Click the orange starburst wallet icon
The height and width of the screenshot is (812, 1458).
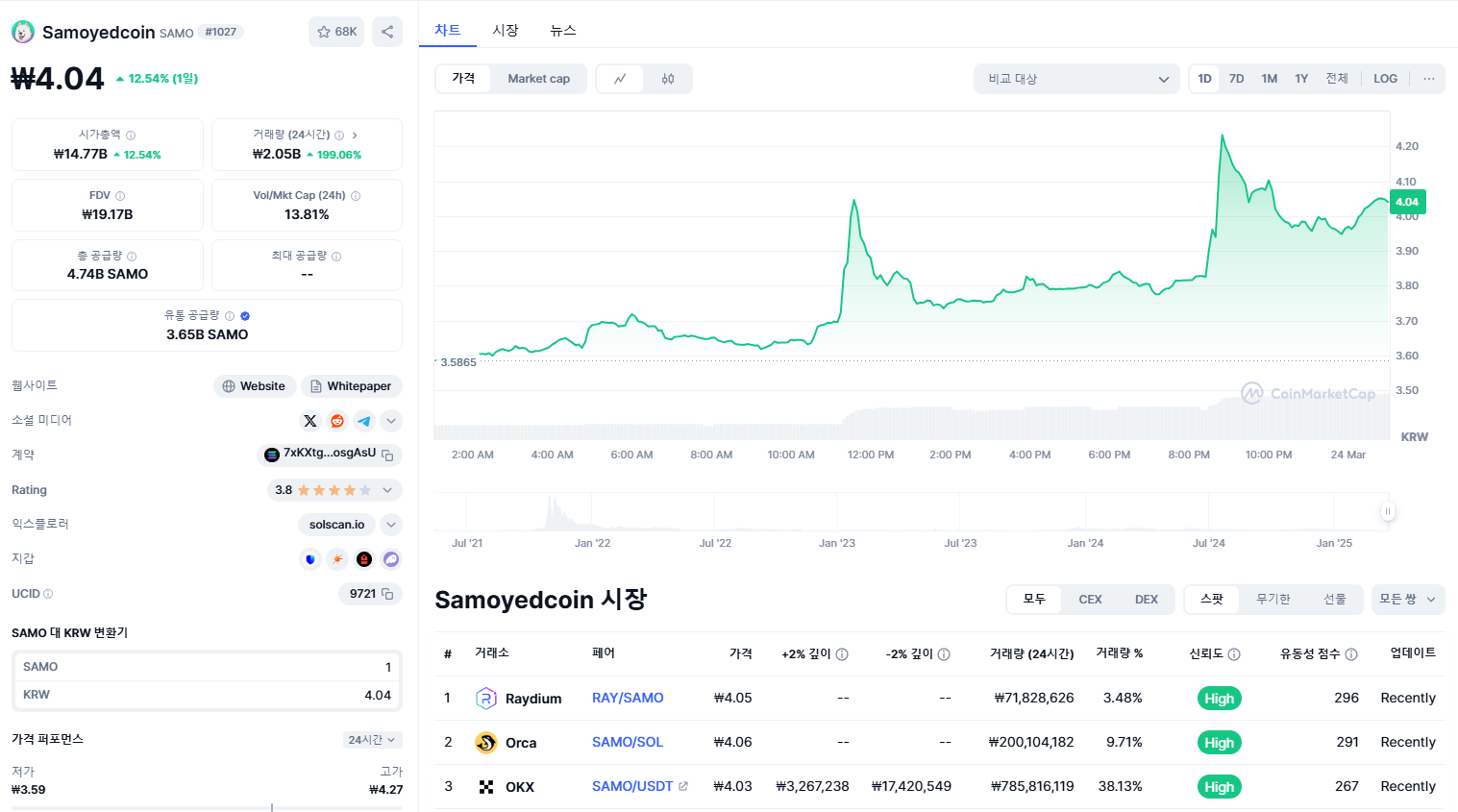337,559
